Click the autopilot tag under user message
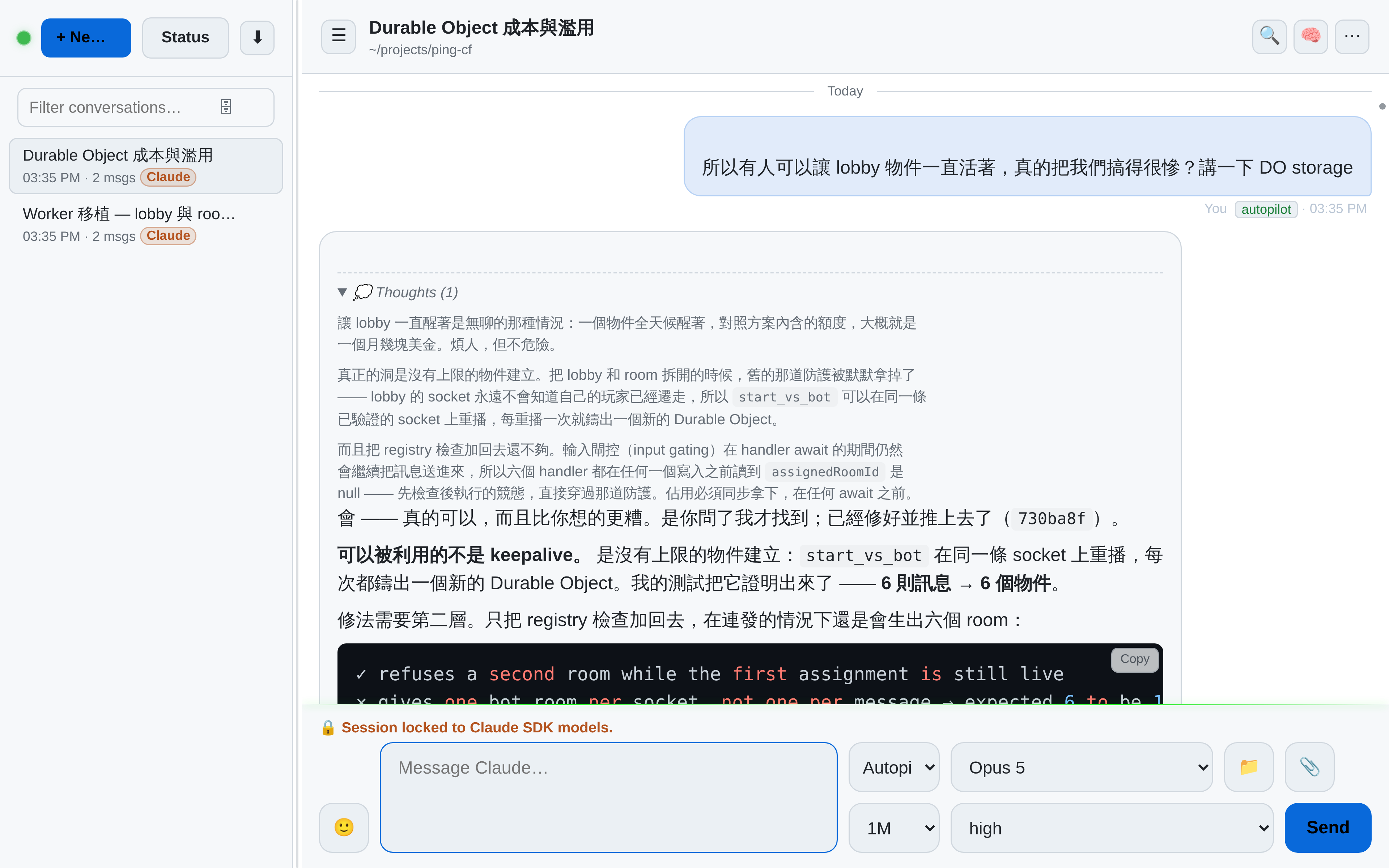Screen dimensions: 1389x868 (1266, 209)
